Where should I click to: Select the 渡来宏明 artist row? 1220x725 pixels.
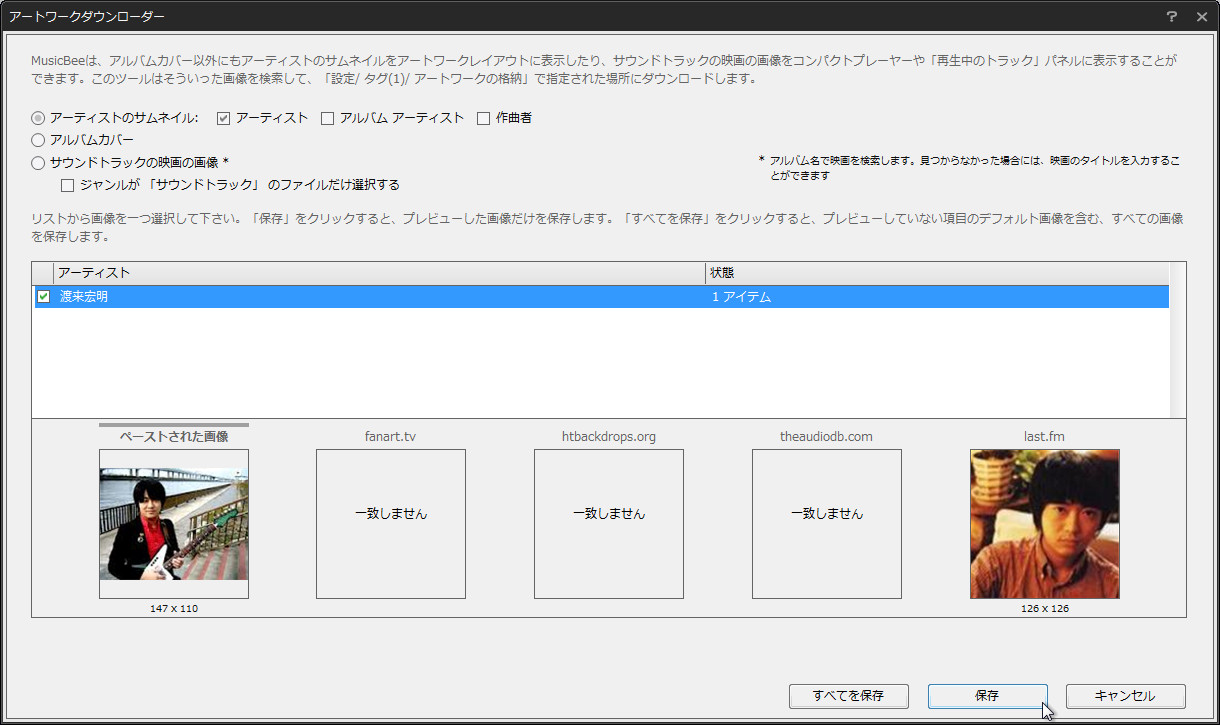(300, 296)
